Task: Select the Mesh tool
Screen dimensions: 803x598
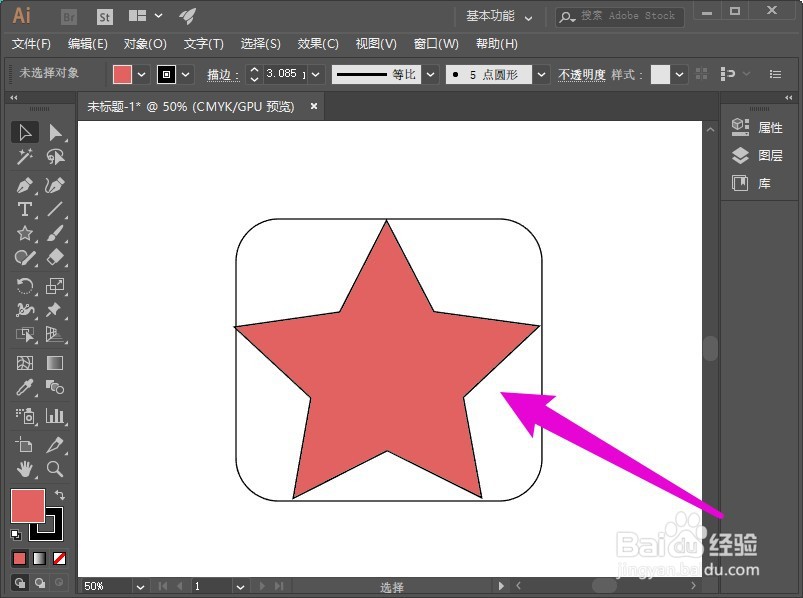Action: 25,363
